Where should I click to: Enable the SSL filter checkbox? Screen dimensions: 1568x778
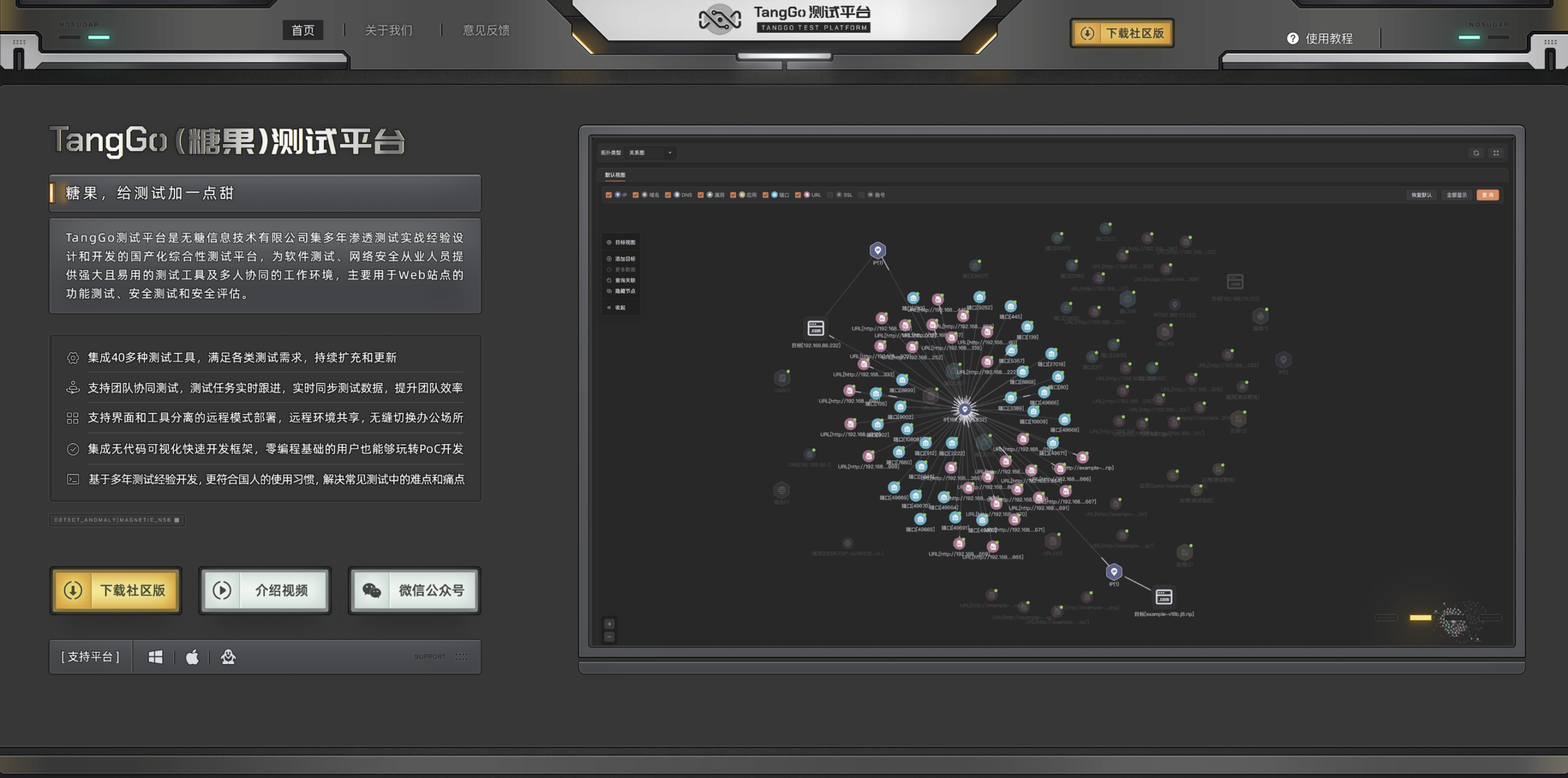(x=831, y=195)
